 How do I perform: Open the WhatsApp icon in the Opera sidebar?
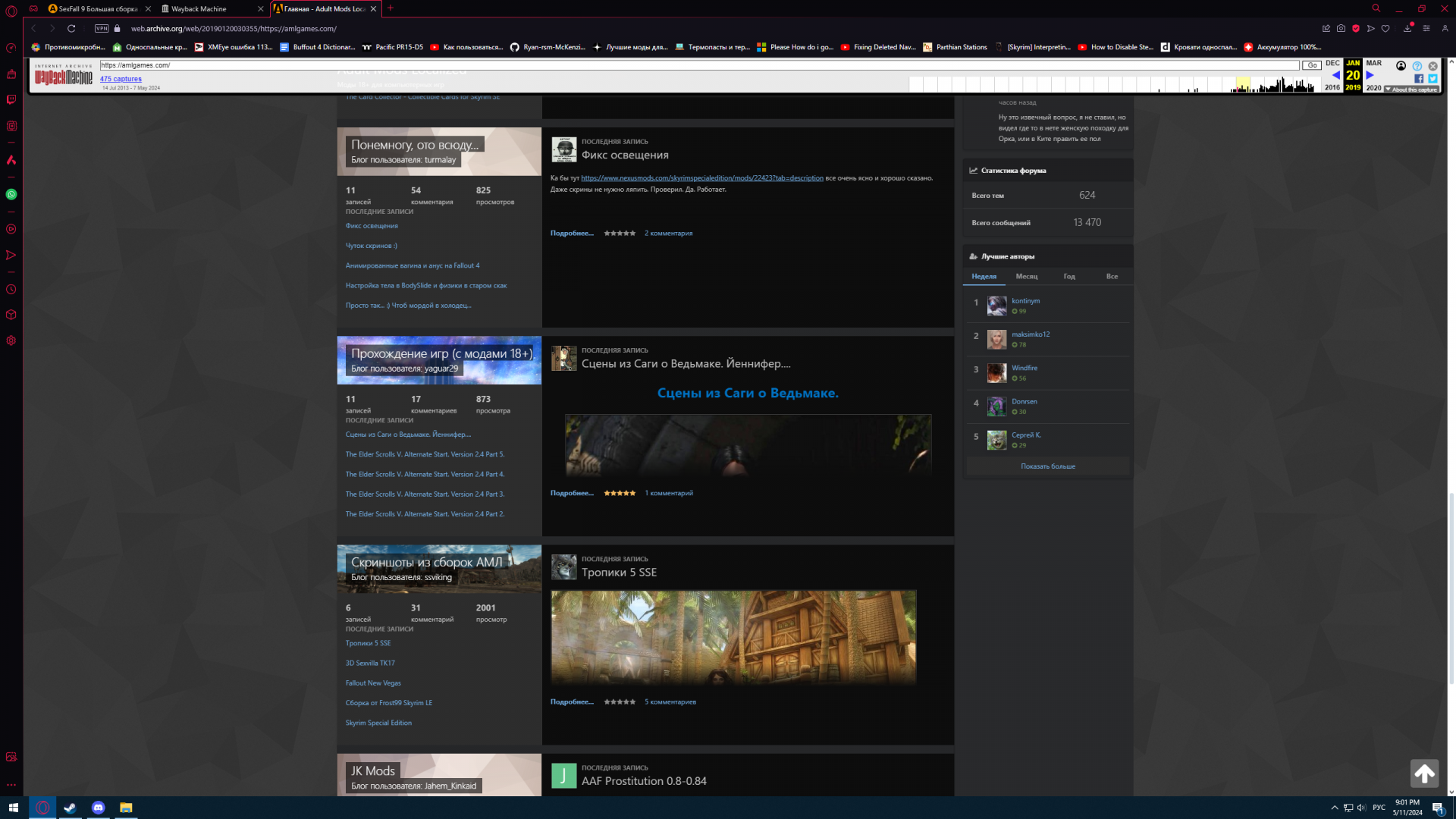click(x=11, y=194)
